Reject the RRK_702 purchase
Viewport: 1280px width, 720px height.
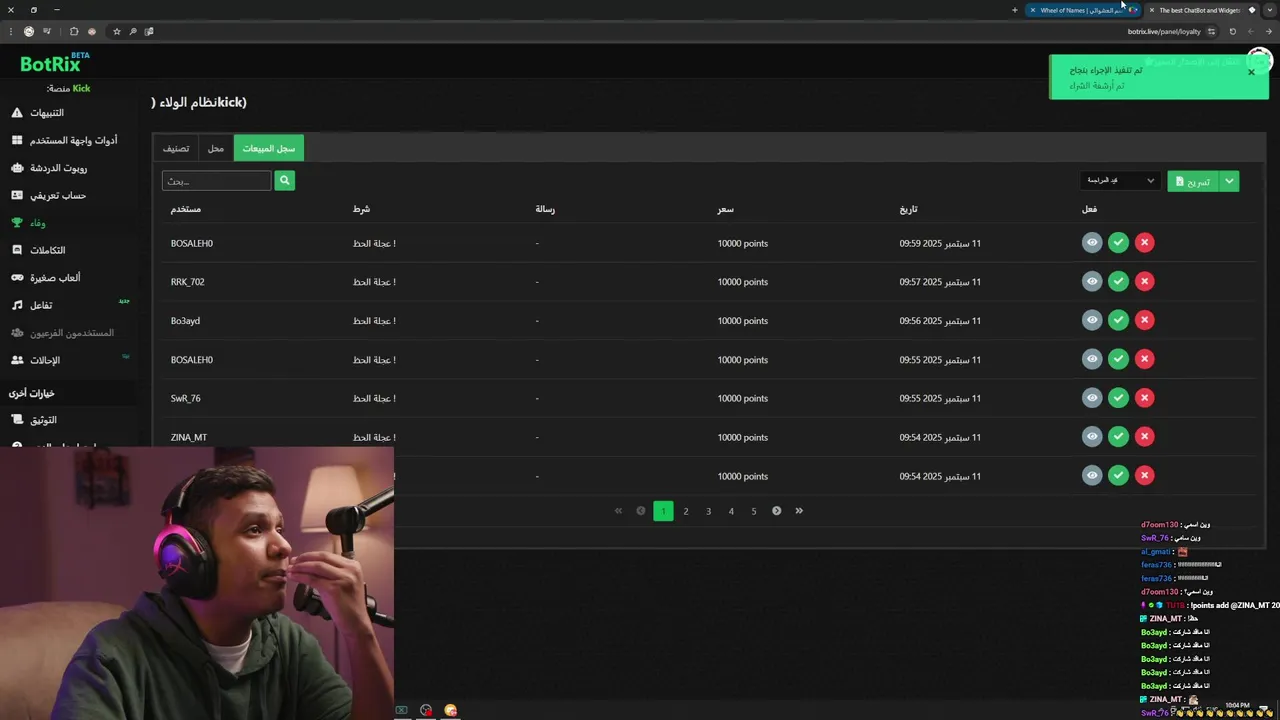[x=1145, y=281]
